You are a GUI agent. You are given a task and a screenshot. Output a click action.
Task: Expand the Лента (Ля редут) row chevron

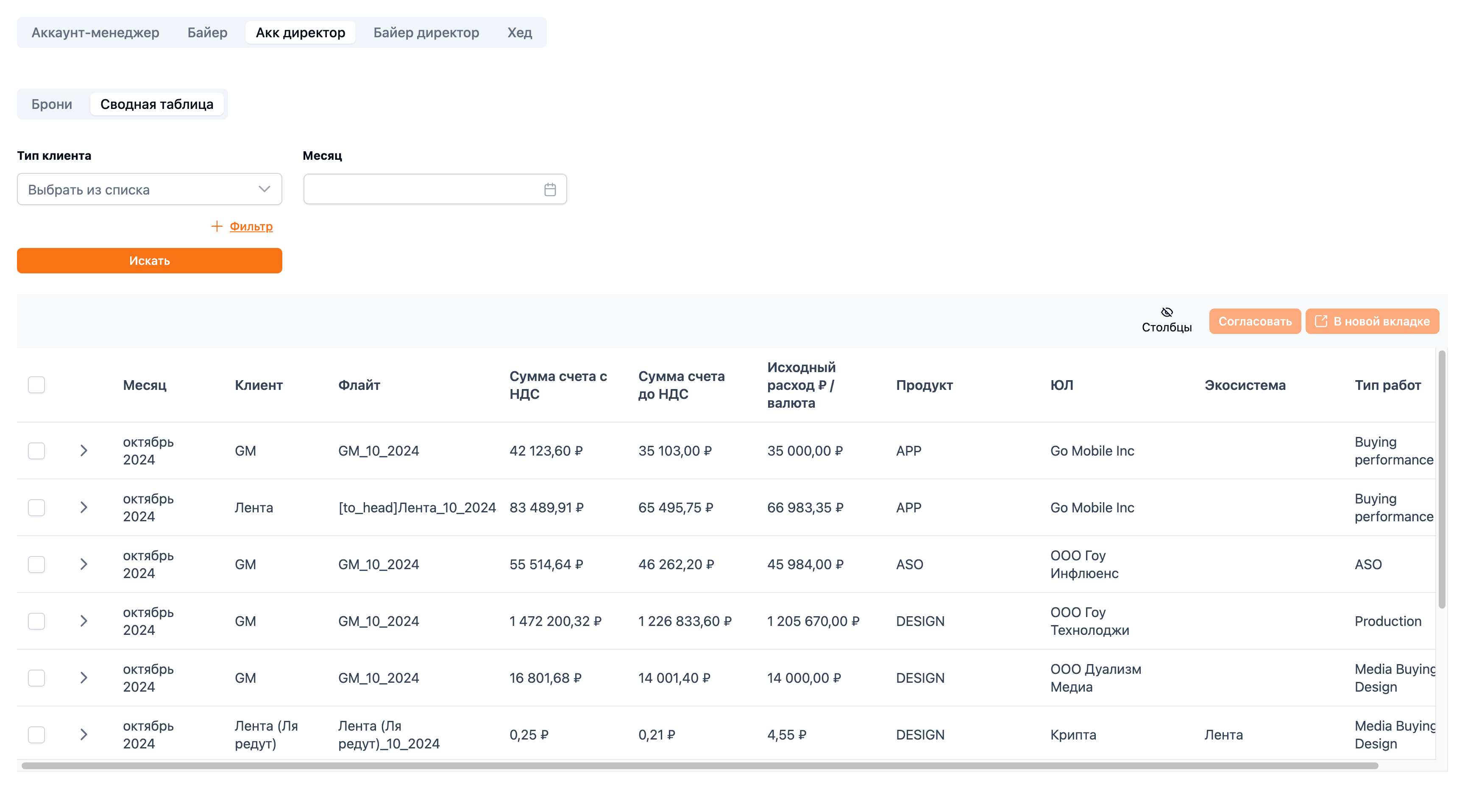[84, 735]
